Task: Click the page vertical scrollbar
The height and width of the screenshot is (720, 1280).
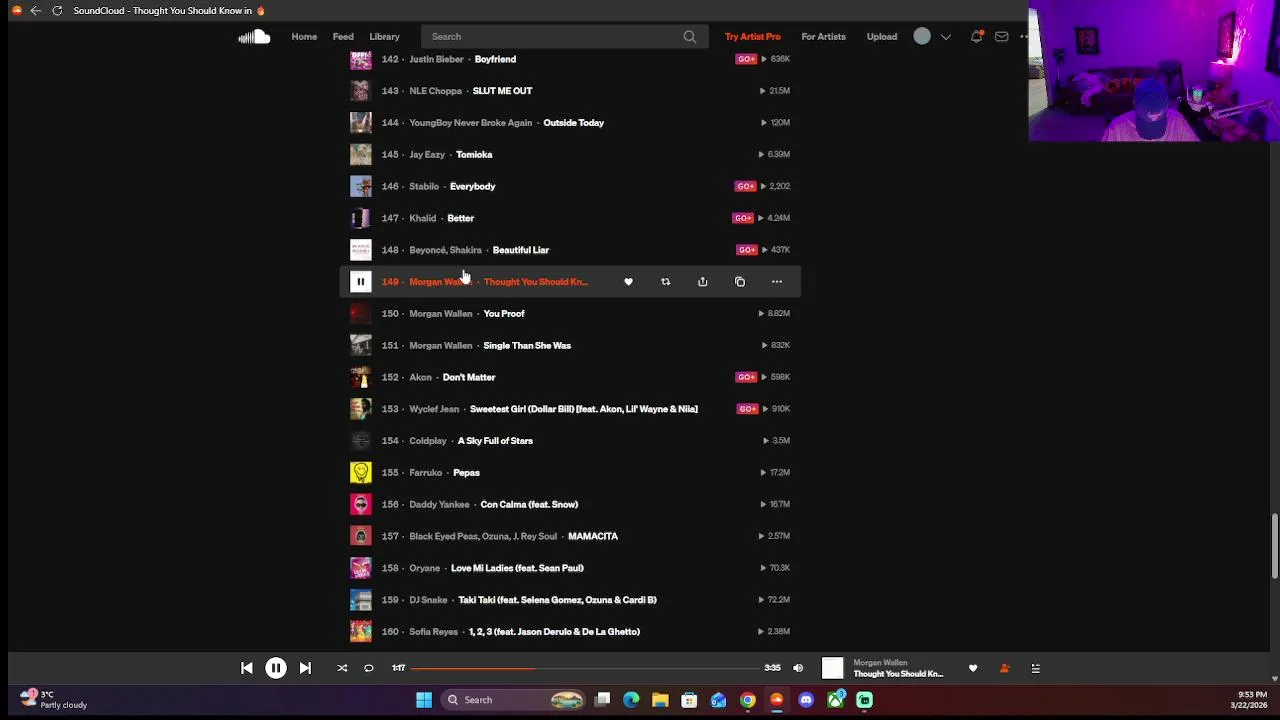Action: pyautogui.click(x=1274, y=546)
